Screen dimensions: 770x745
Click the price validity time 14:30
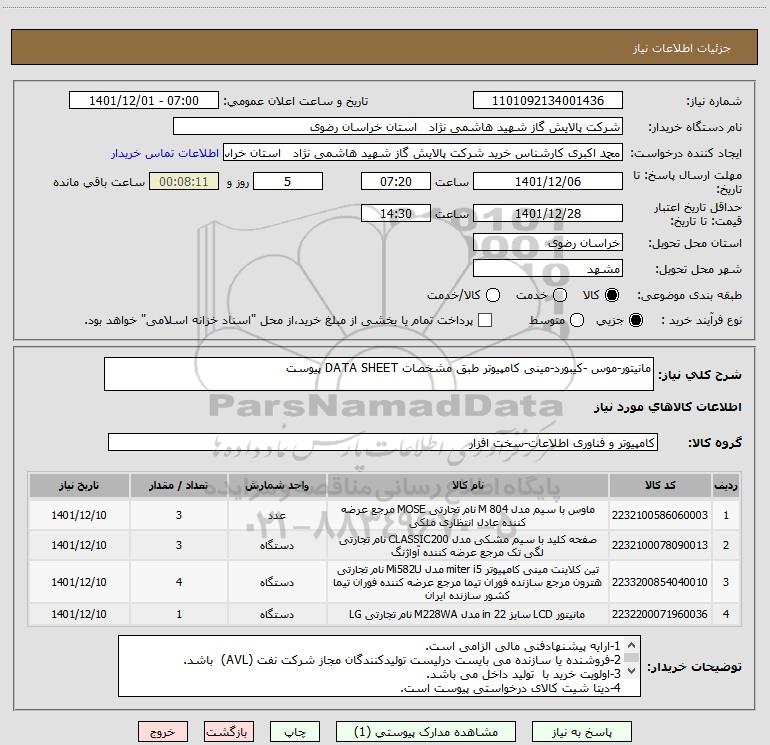pyautogui.click(x=396, y=213)
